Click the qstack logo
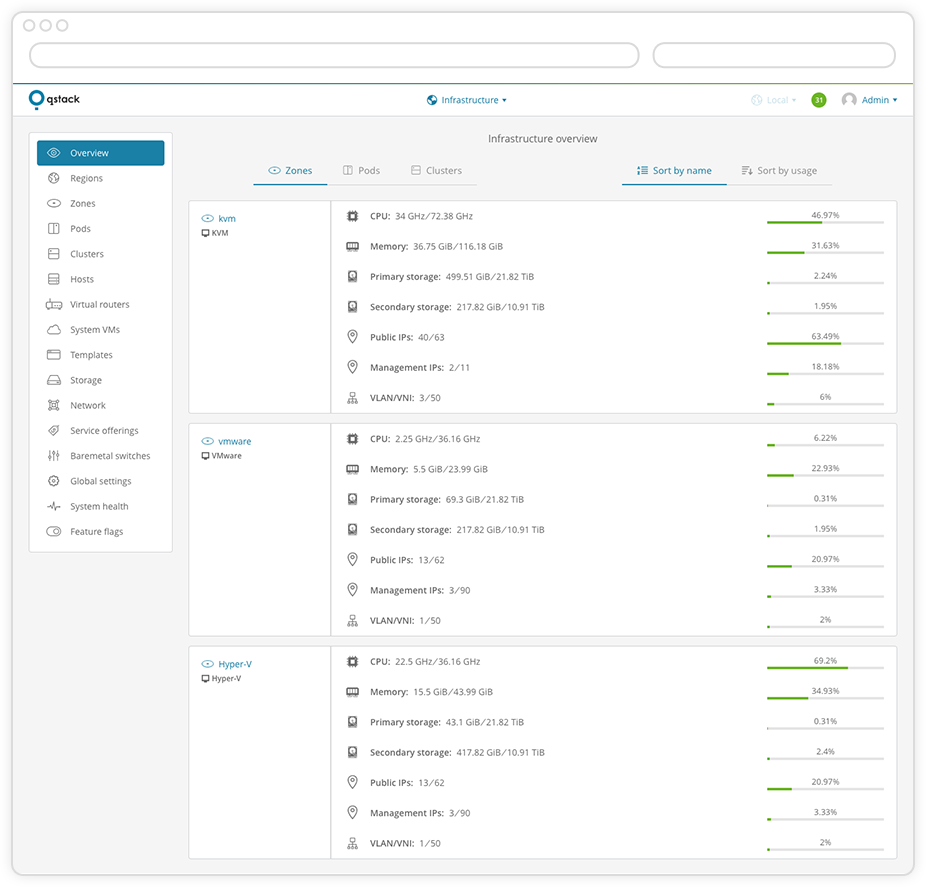This screenshot has height=887, width=926. [54, 99]
